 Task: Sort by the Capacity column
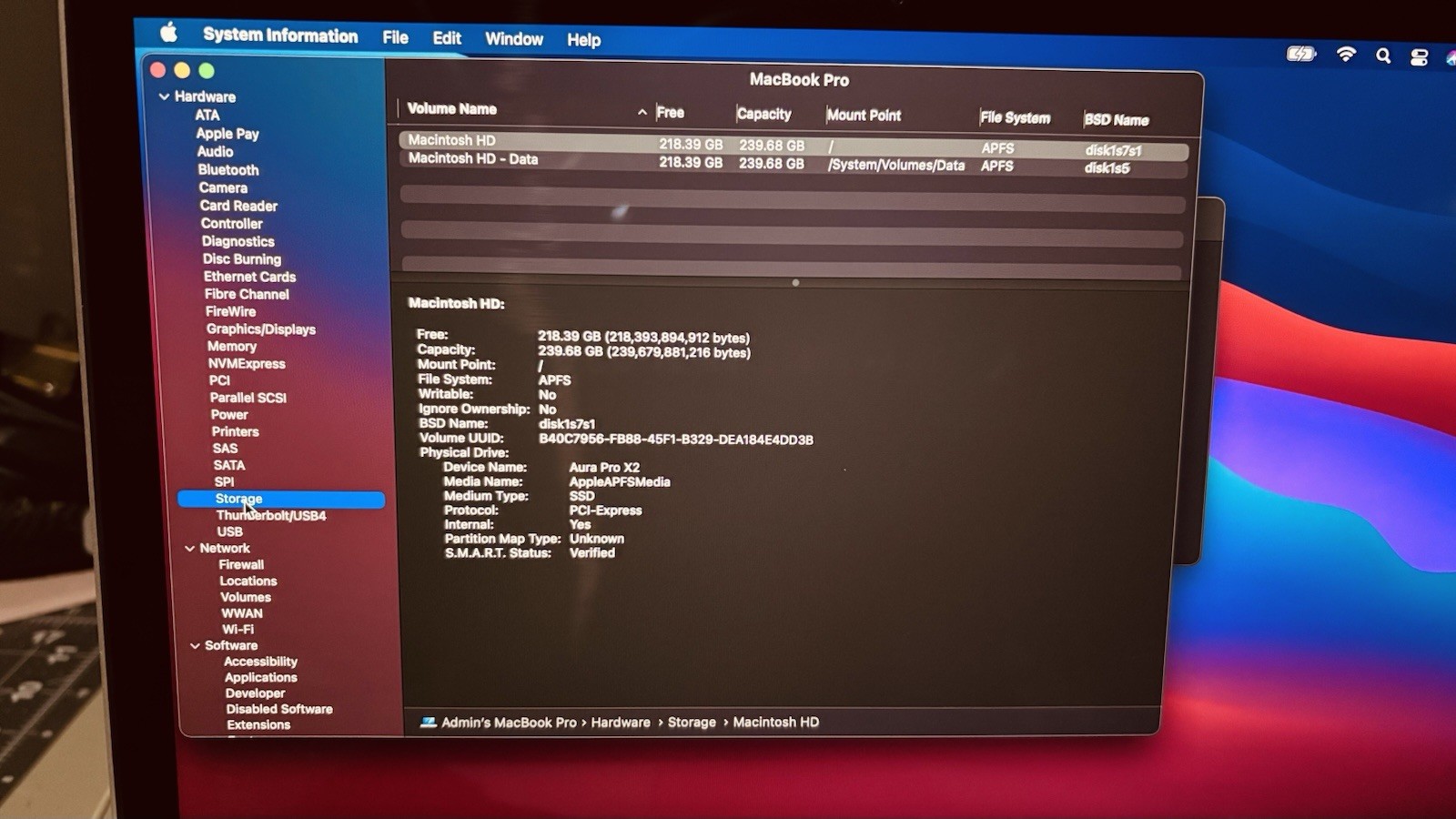click(x=764, y=114)
